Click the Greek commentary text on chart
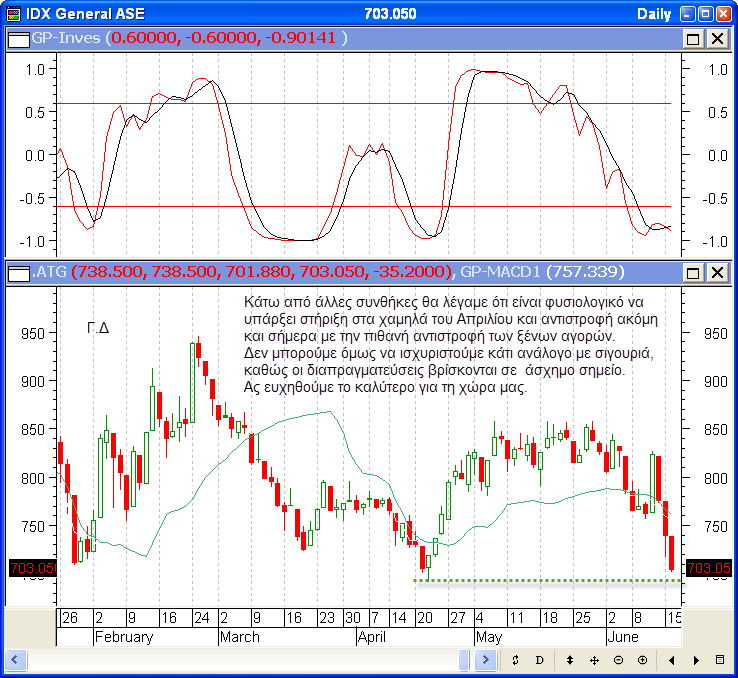Image resolution: width=738 pixels, height=678 pixels. point(450,344)
